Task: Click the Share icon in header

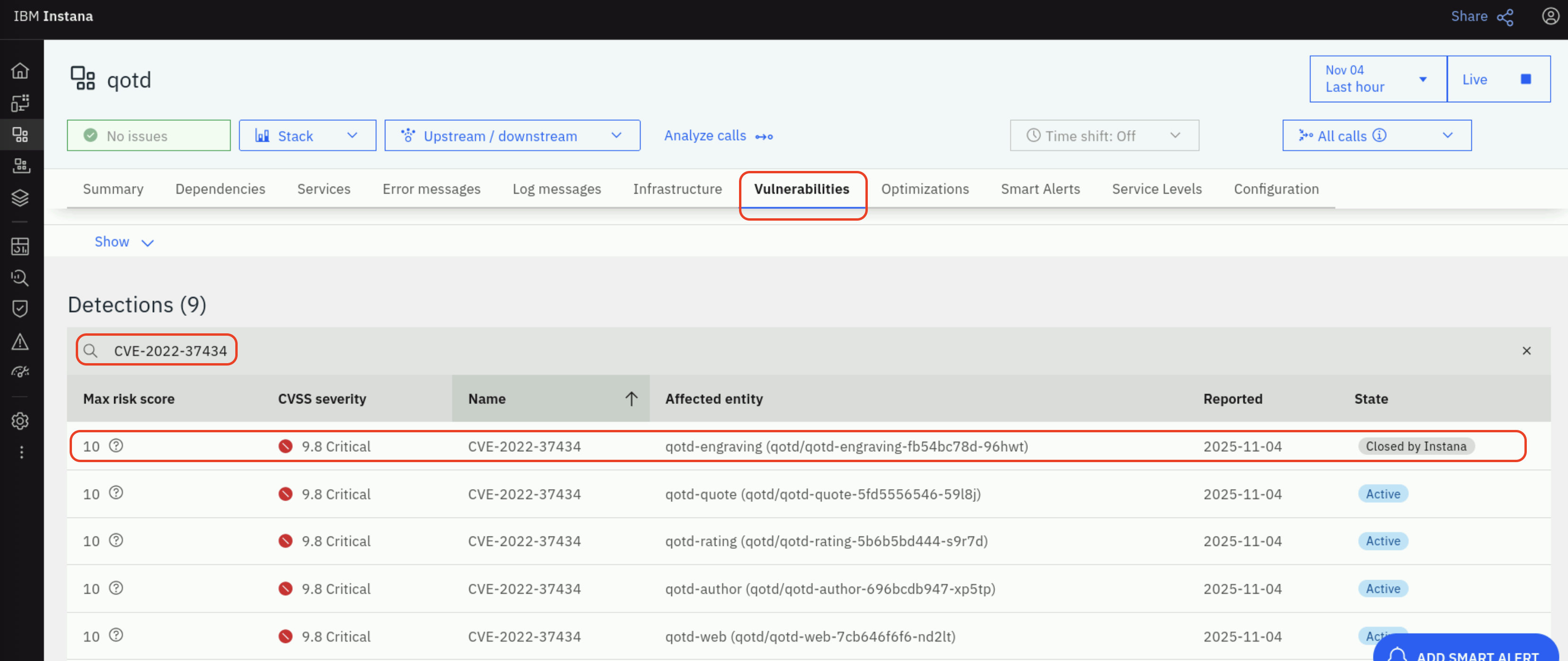Action: pyautogui.click(x=1505, y=17)
